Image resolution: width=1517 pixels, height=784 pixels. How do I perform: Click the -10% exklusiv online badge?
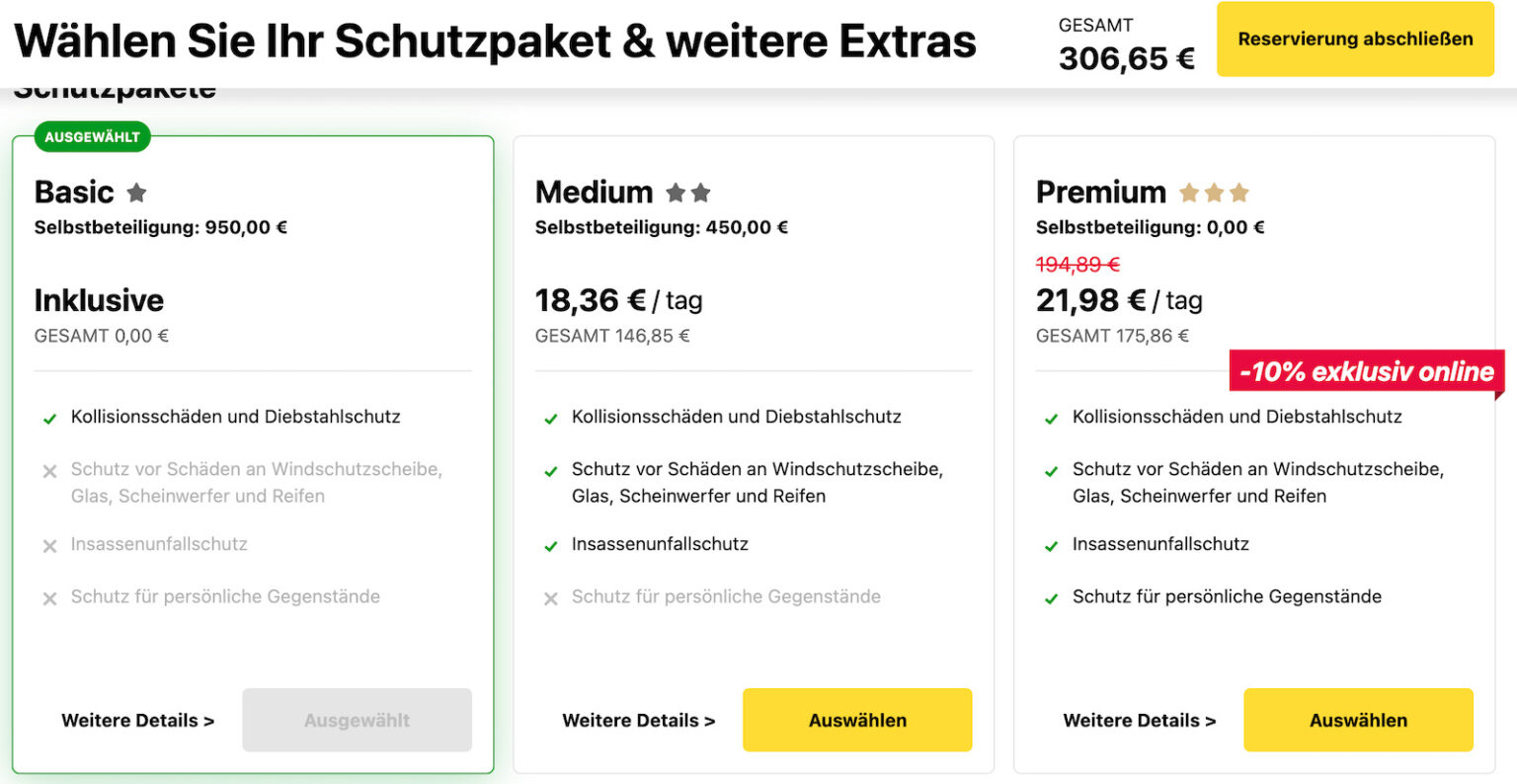click(x=1365, y=372)
